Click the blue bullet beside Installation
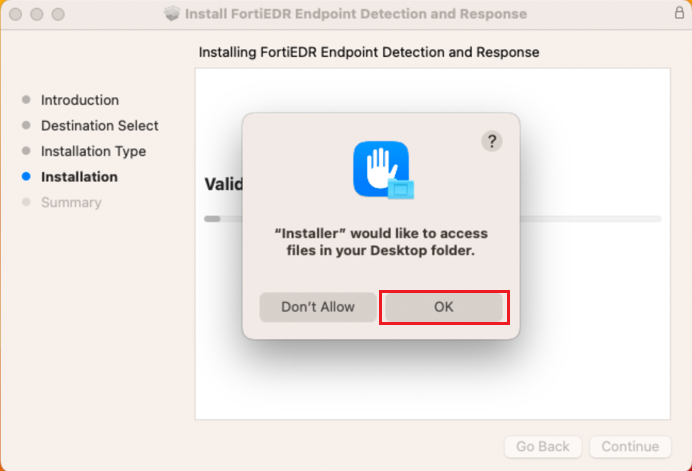The width and height of the screenshot is (692, 471). coord(26,177)
